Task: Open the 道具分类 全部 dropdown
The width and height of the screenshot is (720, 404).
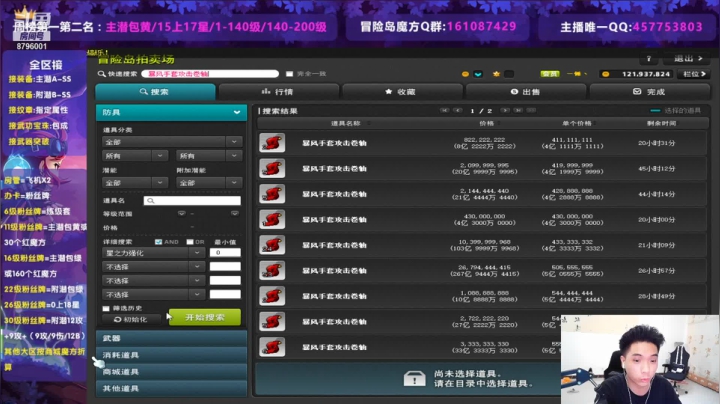Action: [172, 142]
